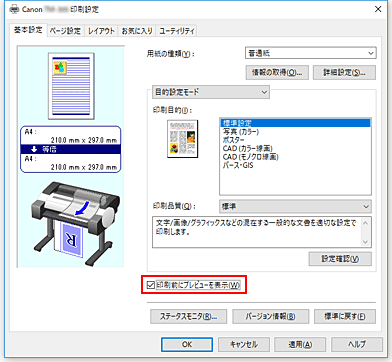Viewport: 392px width, 362px height.
Task: Confirm with the OK button
Action: (187, 344)
